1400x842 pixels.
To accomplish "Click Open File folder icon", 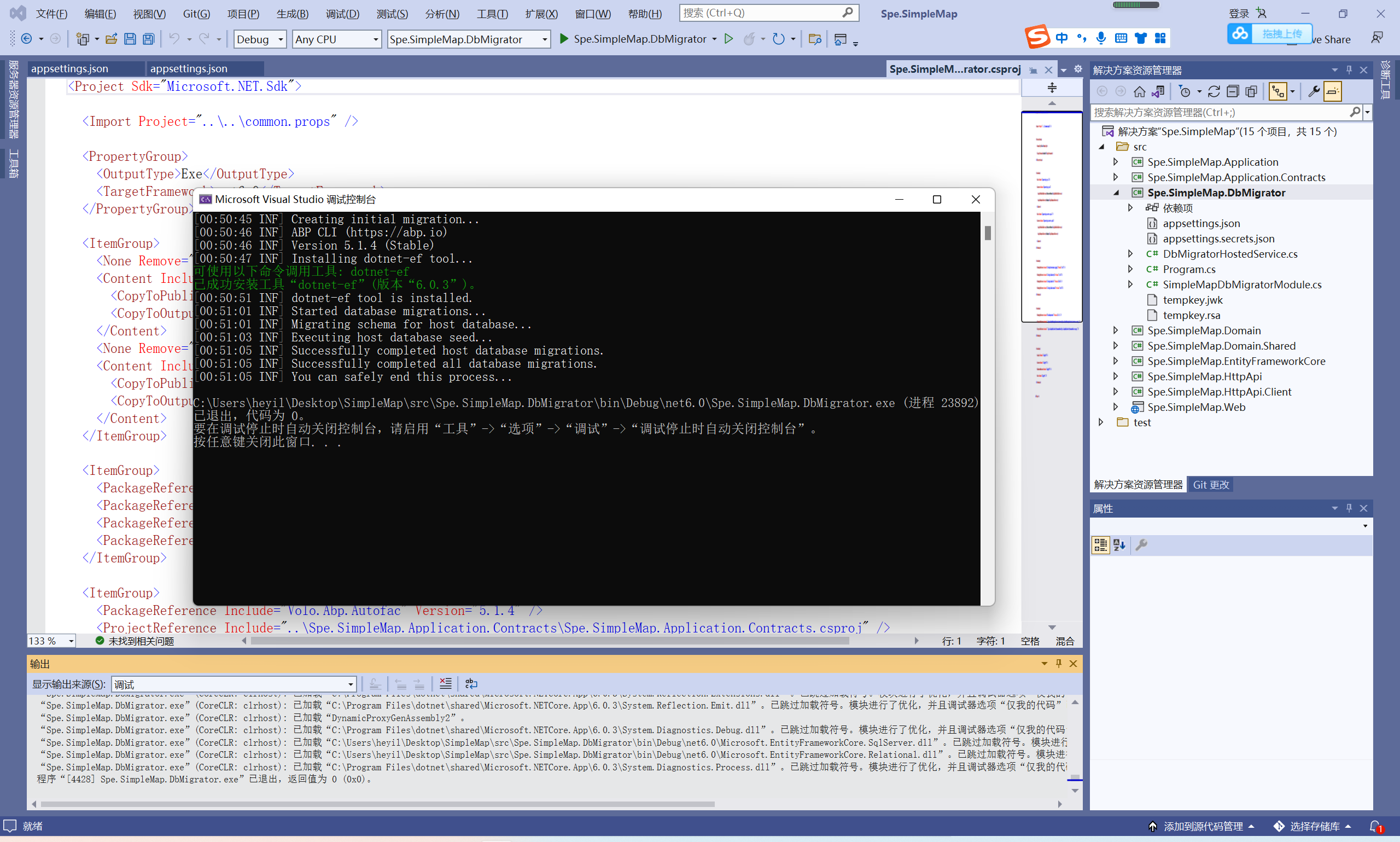I will click(112, 39).
